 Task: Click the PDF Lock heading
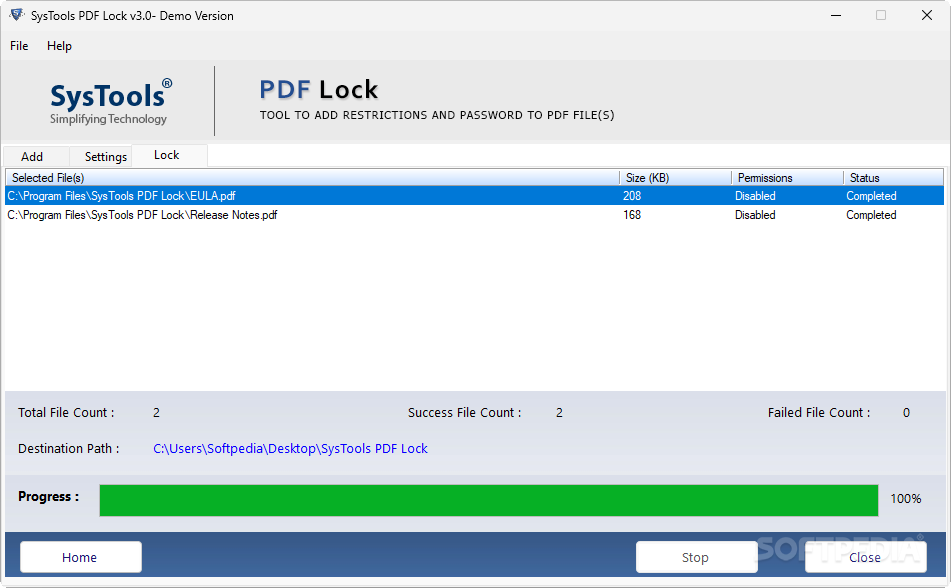[318, 90]
